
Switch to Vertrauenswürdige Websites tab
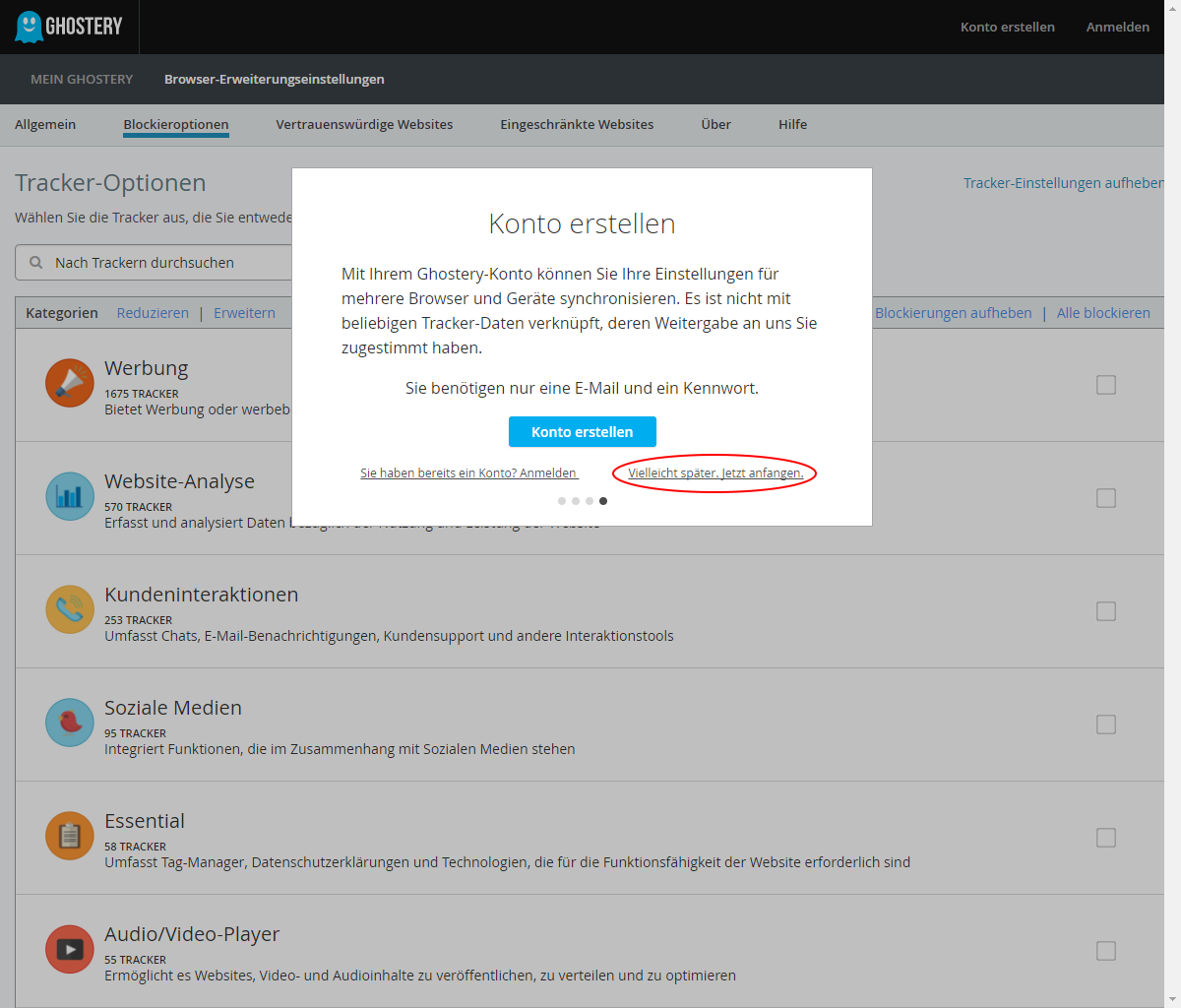[x=364, y=124]
